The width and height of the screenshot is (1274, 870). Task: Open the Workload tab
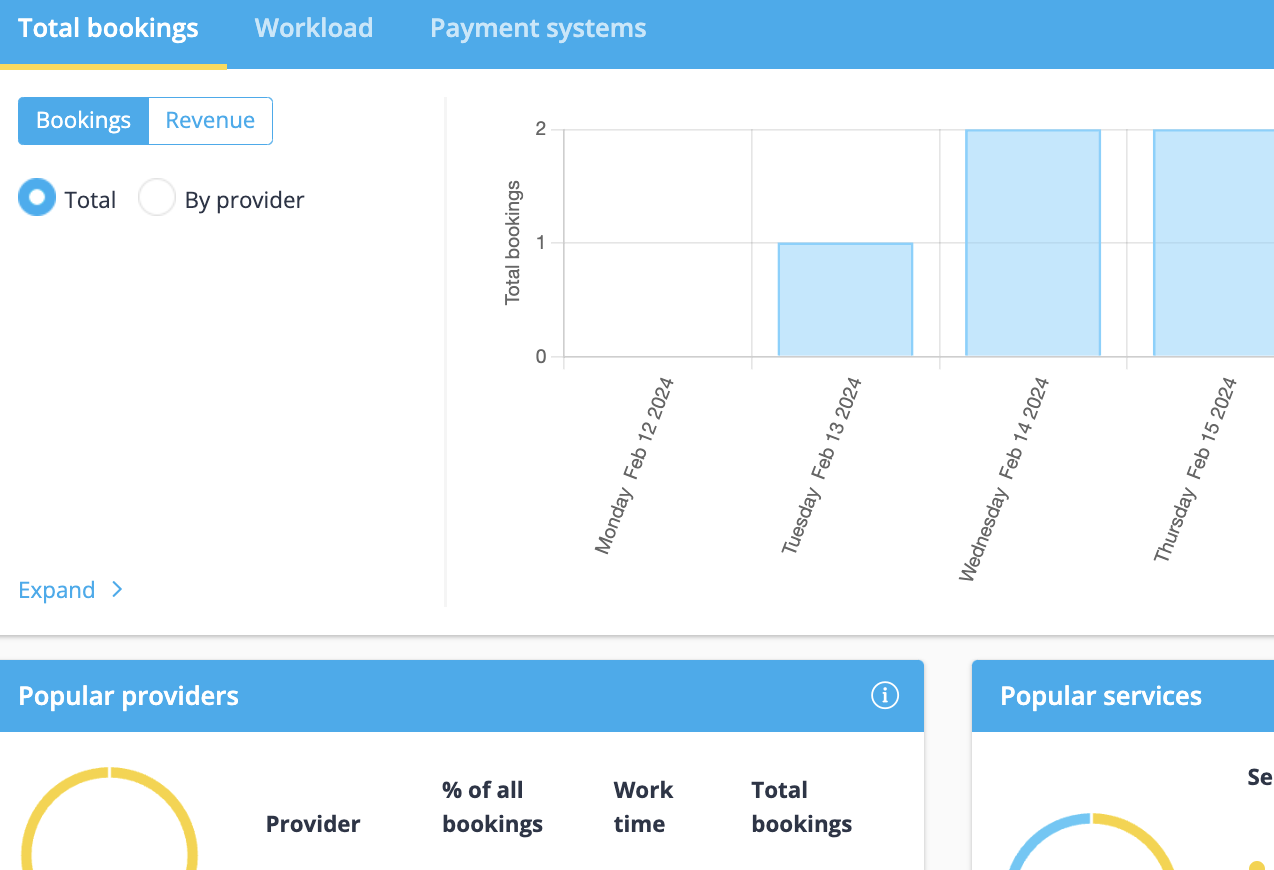pos(314,28)
